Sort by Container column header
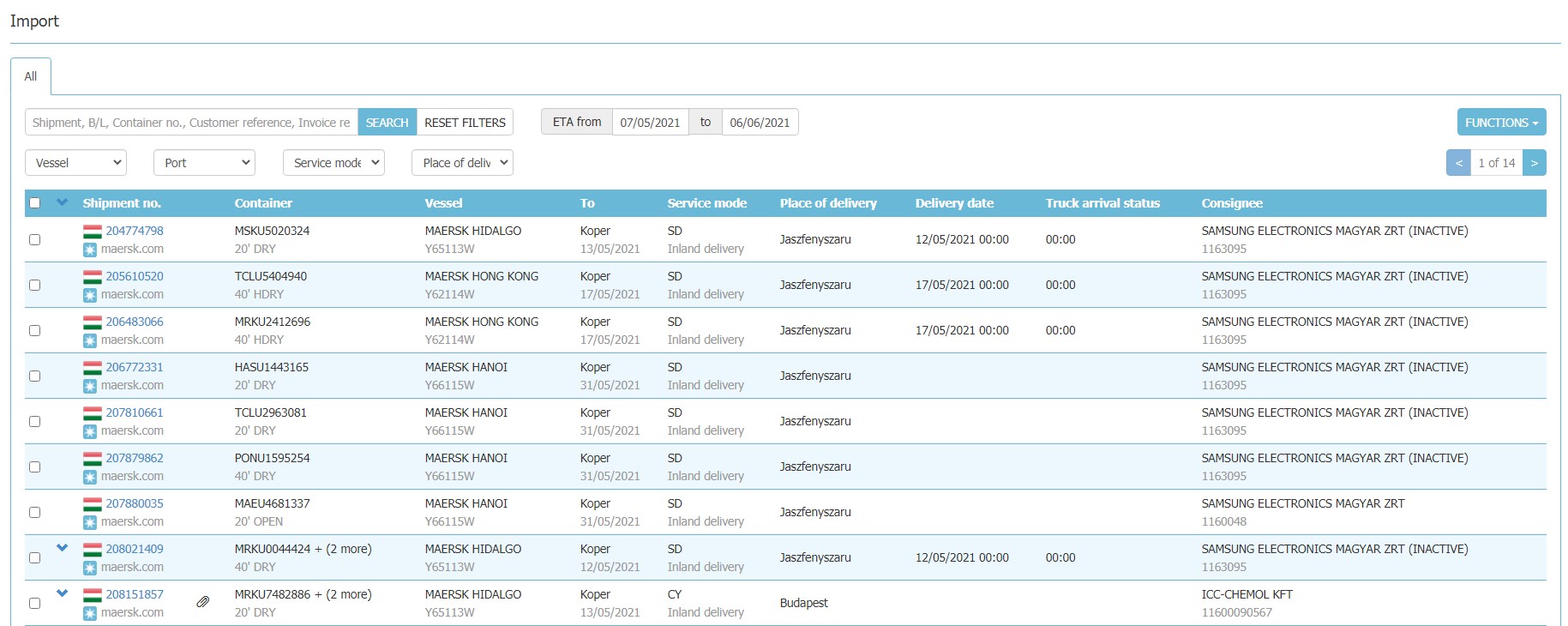The width and height of the screenshot is (1568, 626). (263, 203)
